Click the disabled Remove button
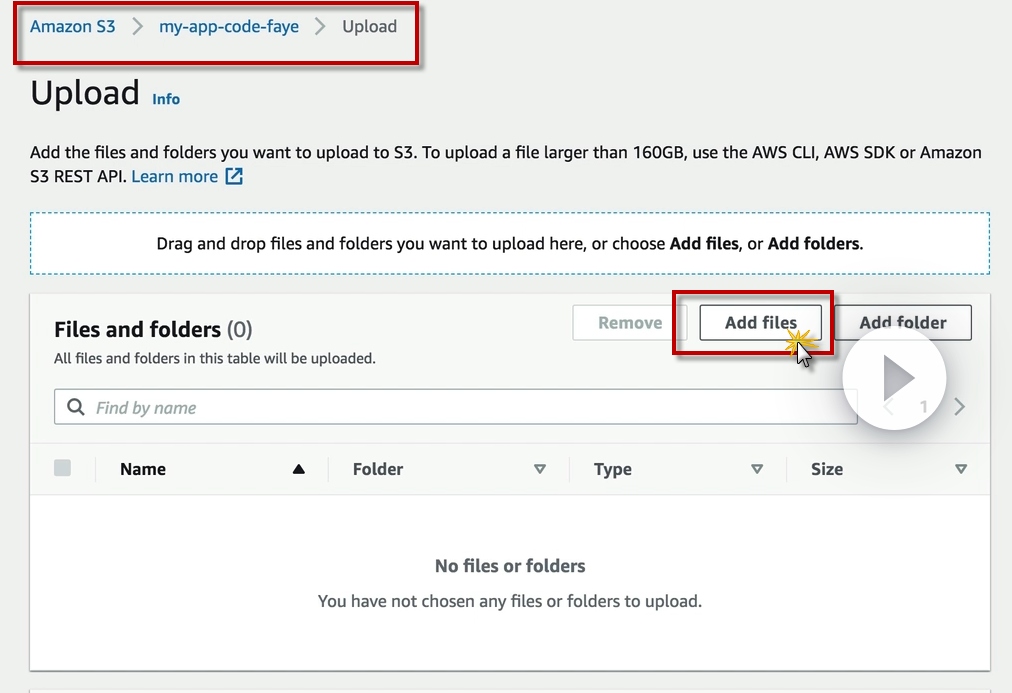This screenshot has width=1012, height=693. click(630, 323)
